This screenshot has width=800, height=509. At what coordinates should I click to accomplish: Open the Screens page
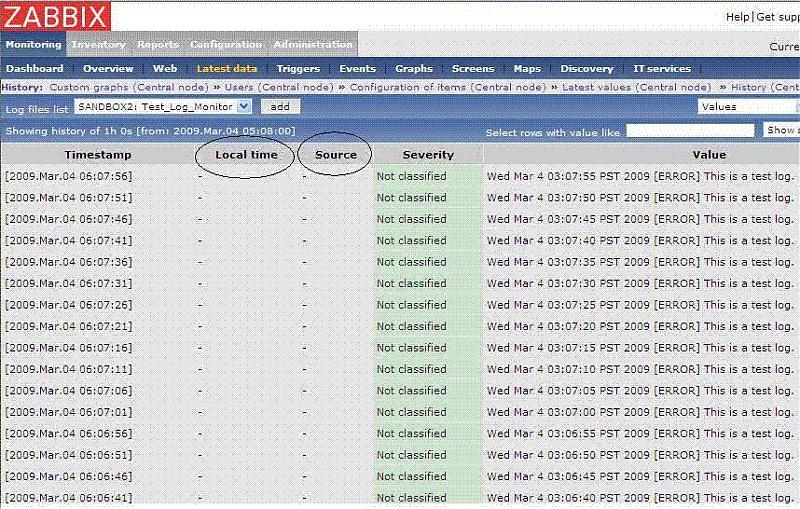click(x=473, y=68)
